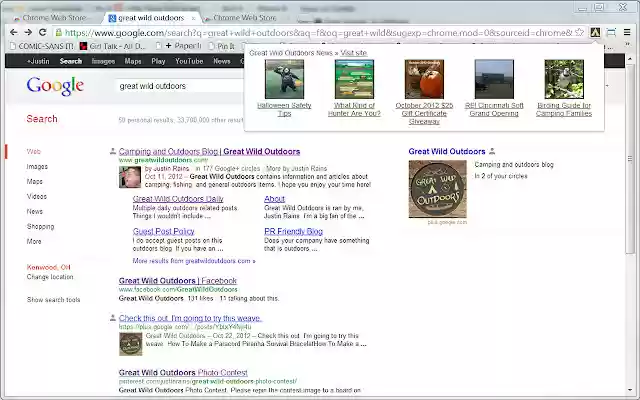This screenshot has width=640, height=400.
Task: Open Great Wild Outdoors Photo Contest result
Action: click(183, 373)
